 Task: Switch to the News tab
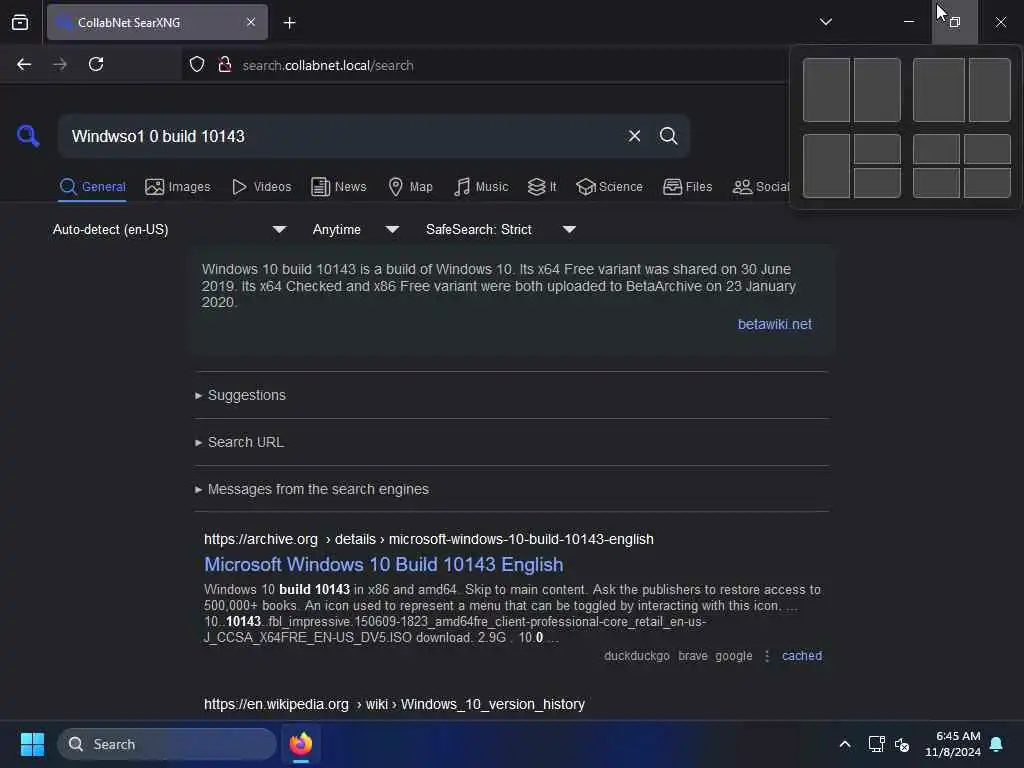point(339,187)
